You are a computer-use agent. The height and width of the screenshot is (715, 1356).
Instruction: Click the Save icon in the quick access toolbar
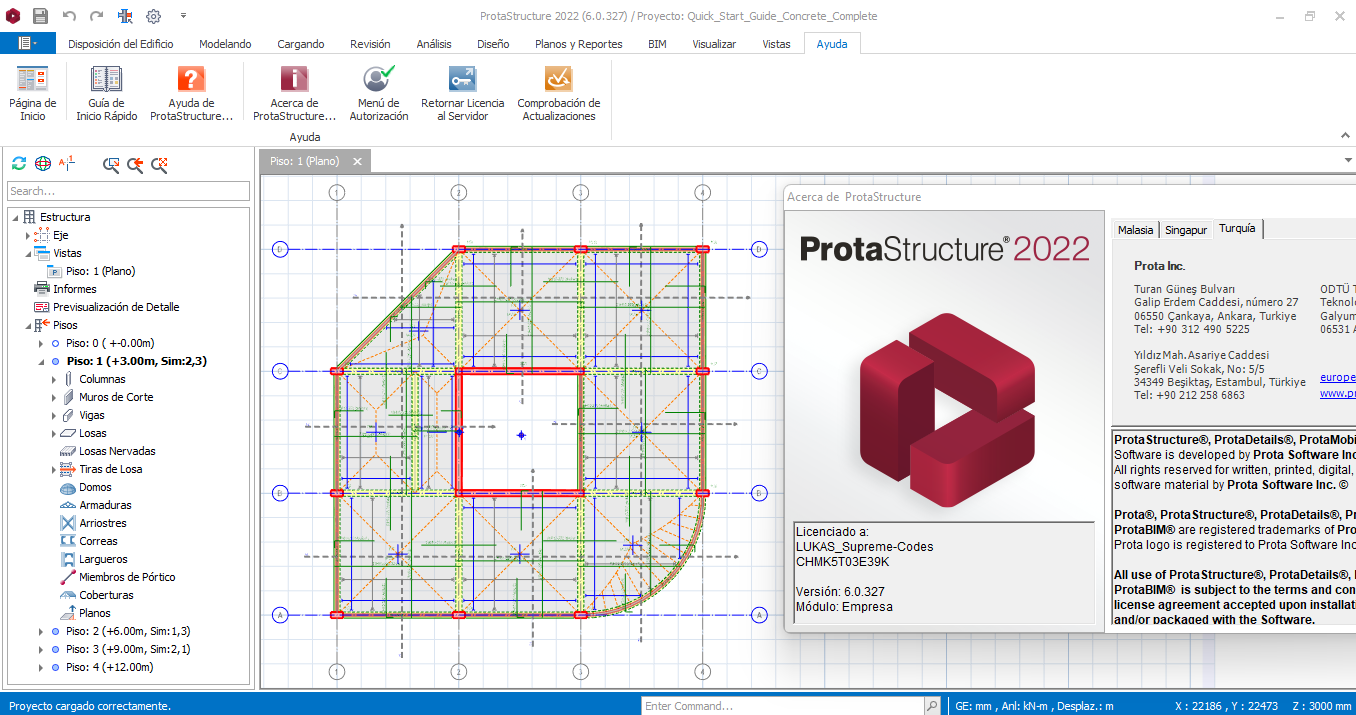point(40,16)
